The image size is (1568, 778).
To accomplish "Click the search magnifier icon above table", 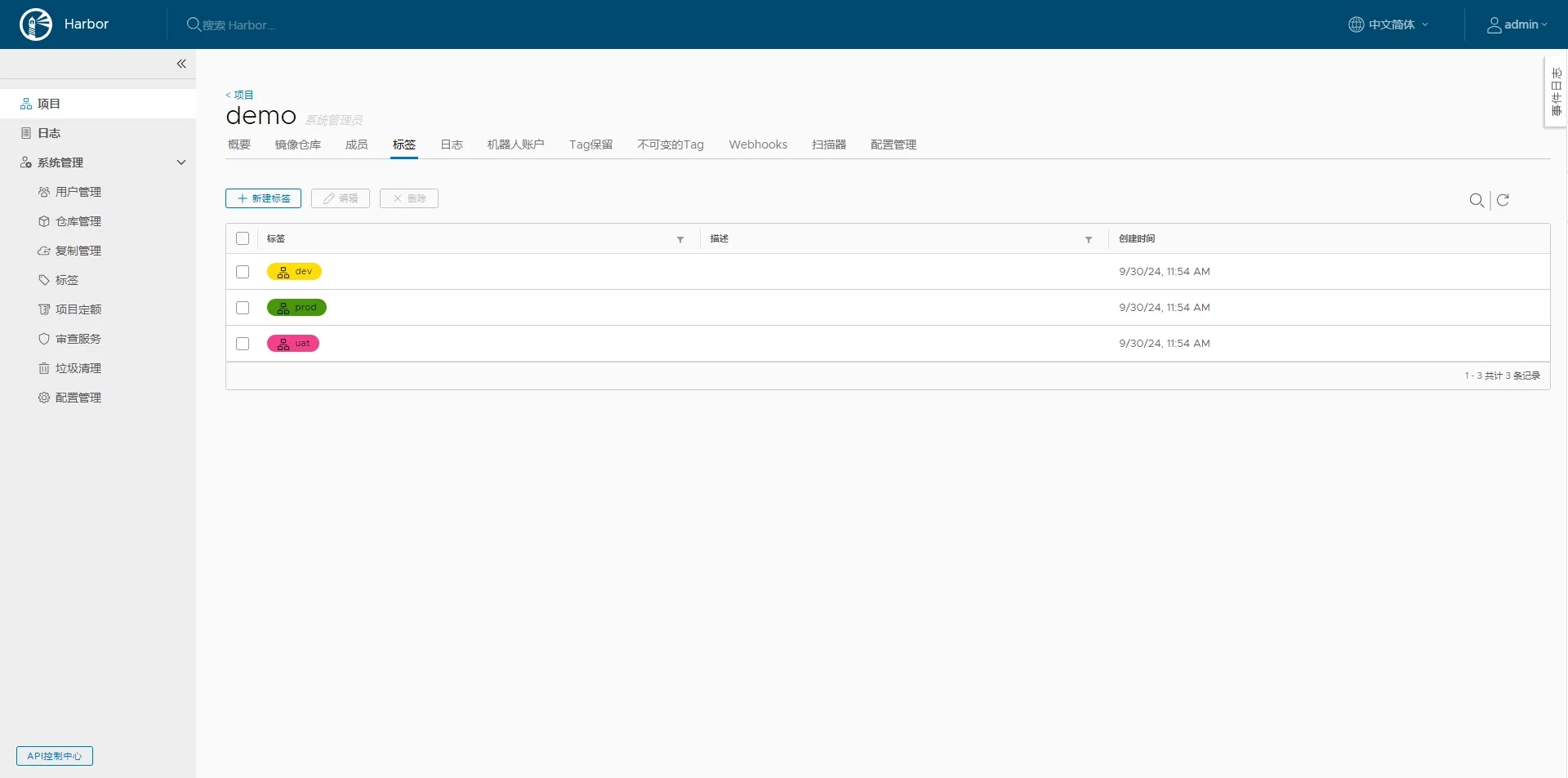I will [1476, 200].
